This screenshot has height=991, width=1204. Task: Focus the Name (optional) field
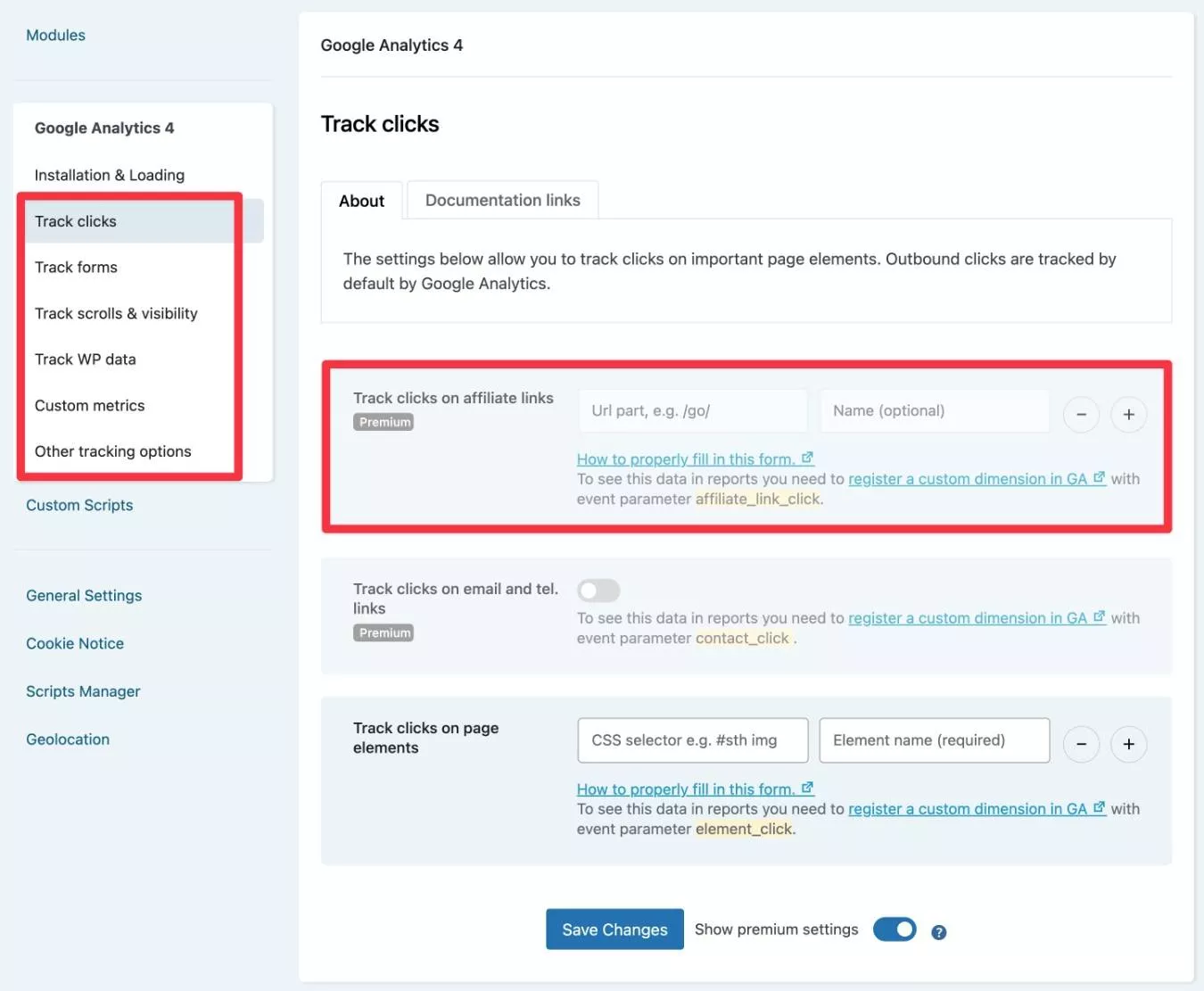(x=935, y=411)
